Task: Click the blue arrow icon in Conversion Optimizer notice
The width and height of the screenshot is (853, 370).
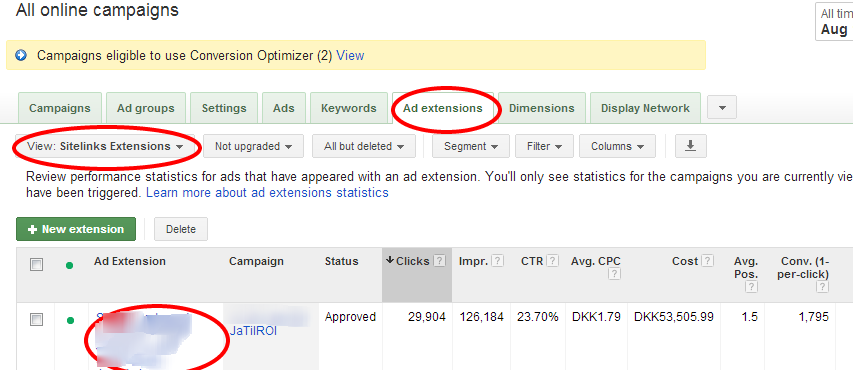Action: tap(21, 56)
